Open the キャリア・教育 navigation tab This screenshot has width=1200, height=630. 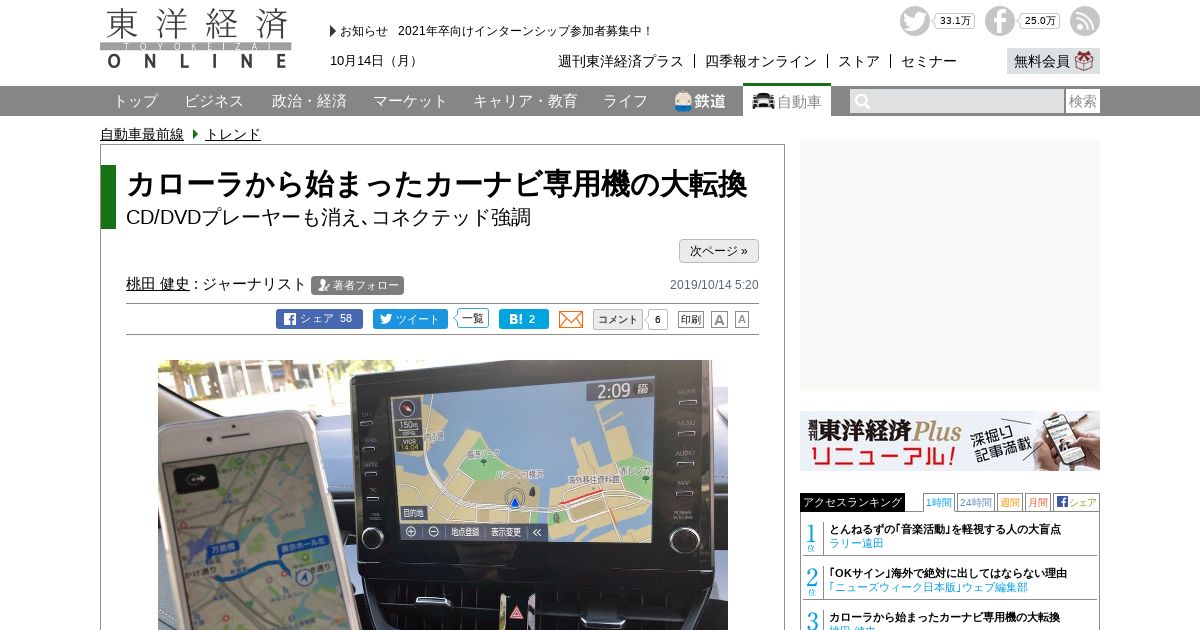[525, 101]
